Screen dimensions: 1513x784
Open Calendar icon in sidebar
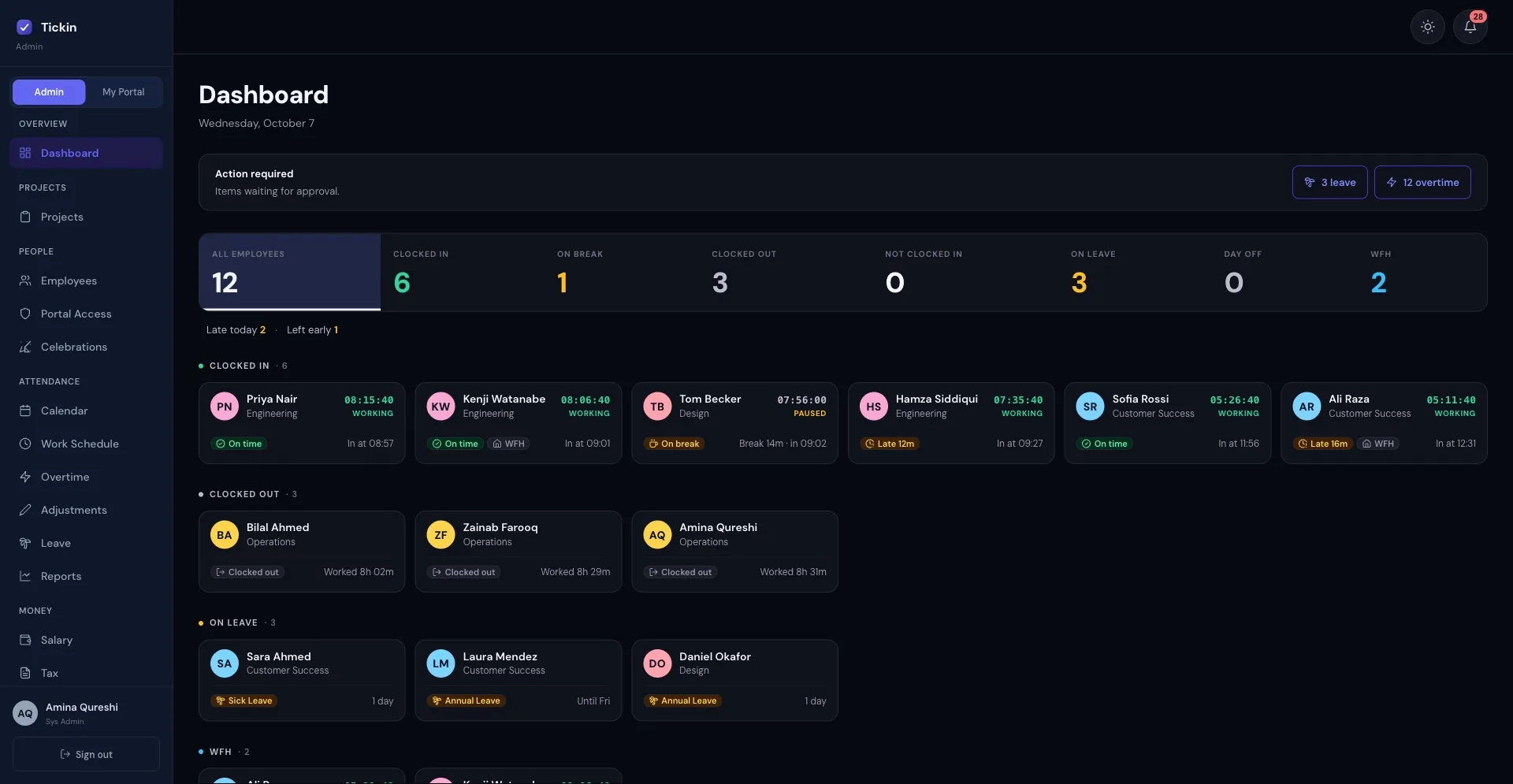pyautogui.click(x=25, y=411)
